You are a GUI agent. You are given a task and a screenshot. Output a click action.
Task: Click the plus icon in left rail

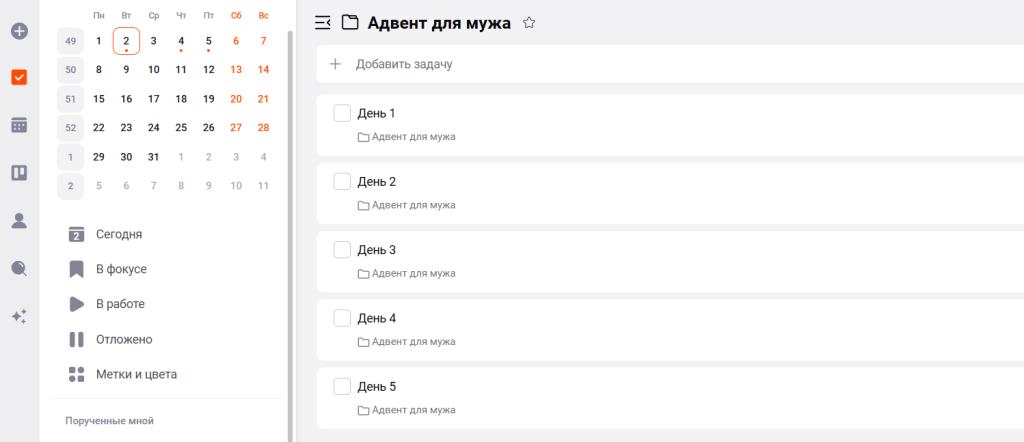[x=19, y=31]
